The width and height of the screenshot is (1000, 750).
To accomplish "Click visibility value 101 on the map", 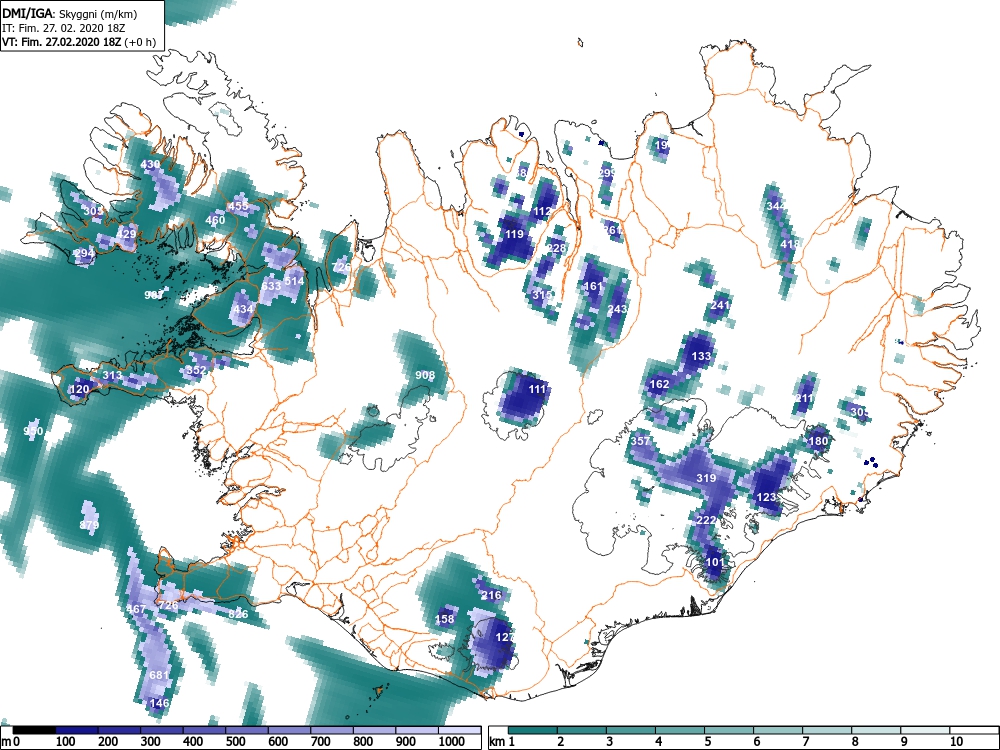I will tap(715, 562).
